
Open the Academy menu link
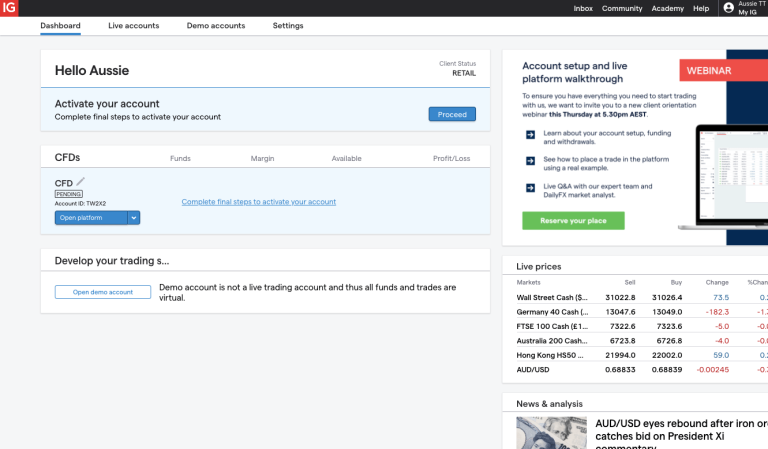coord(667,8)
